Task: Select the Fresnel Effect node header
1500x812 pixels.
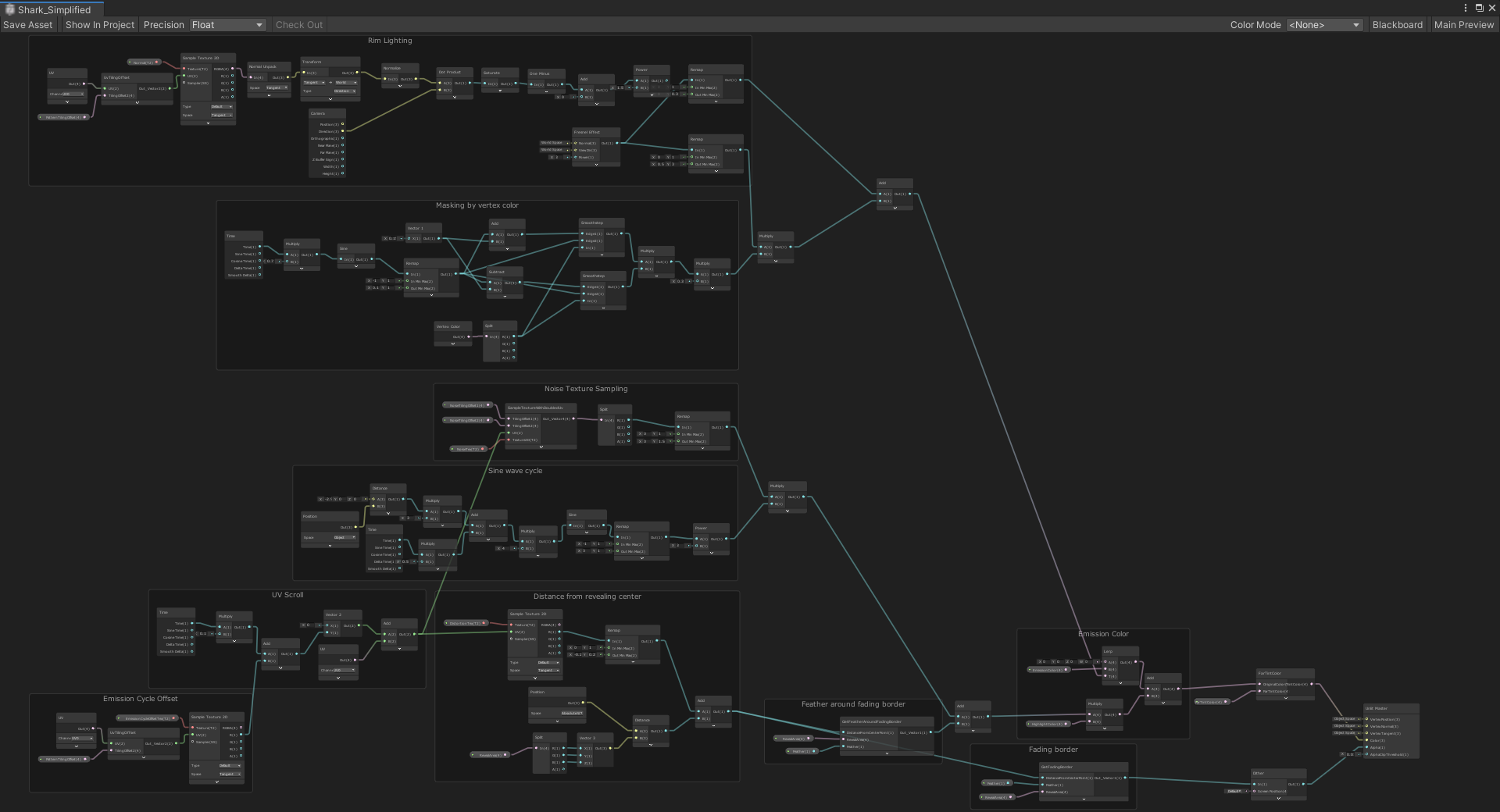Action: tap(596, 132)
